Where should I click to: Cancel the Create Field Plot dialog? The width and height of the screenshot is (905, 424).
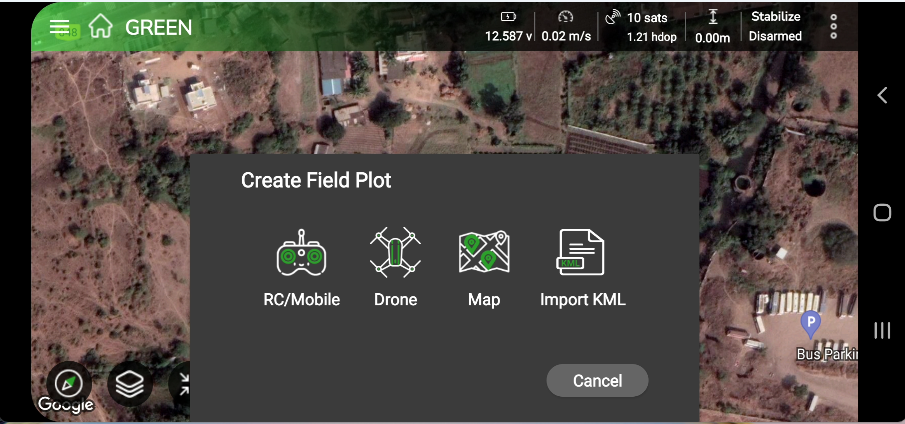coord(597,381)
